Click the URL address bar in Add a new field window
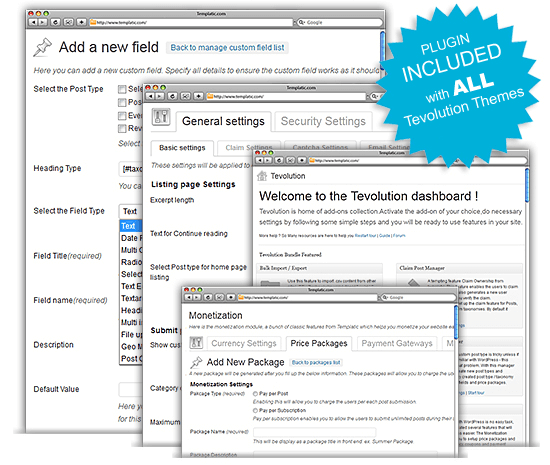 coord(191,22)
